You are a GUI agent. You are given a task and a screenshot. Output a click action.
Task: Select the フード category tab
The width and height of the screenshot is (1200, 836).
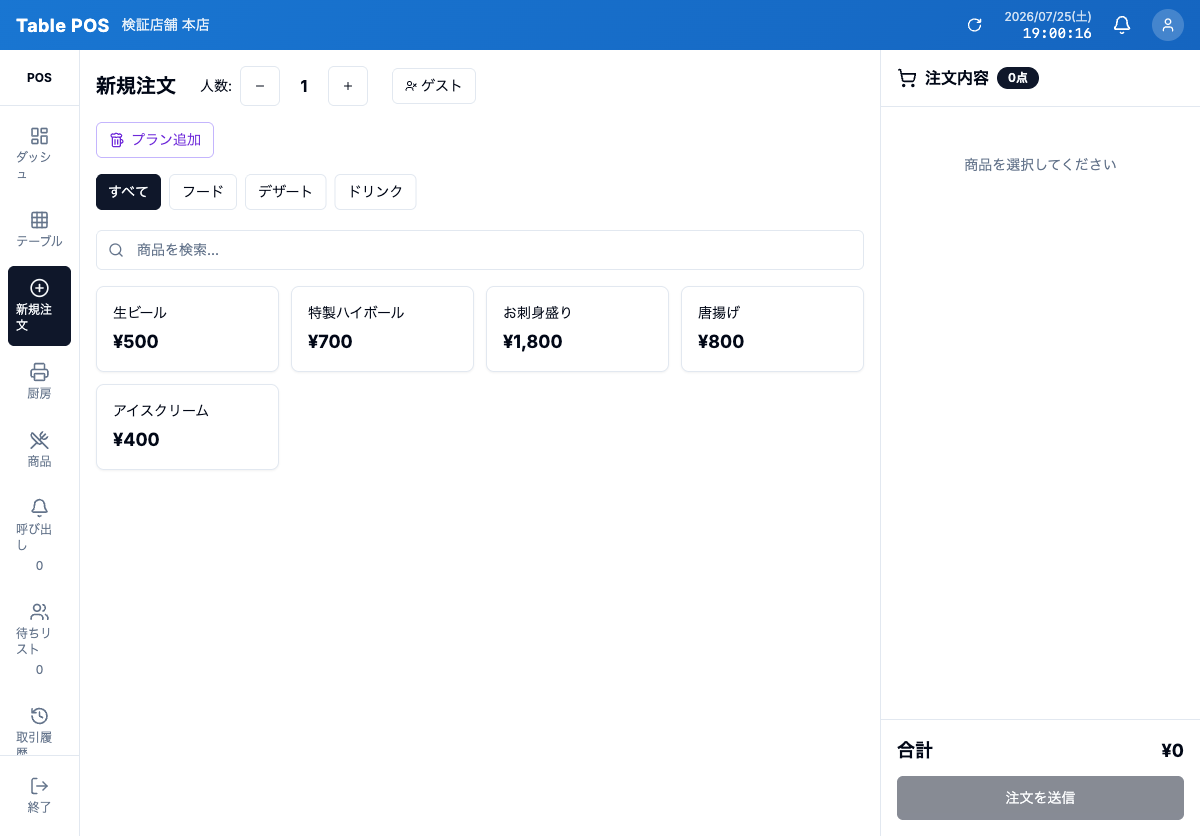point(203,192)
